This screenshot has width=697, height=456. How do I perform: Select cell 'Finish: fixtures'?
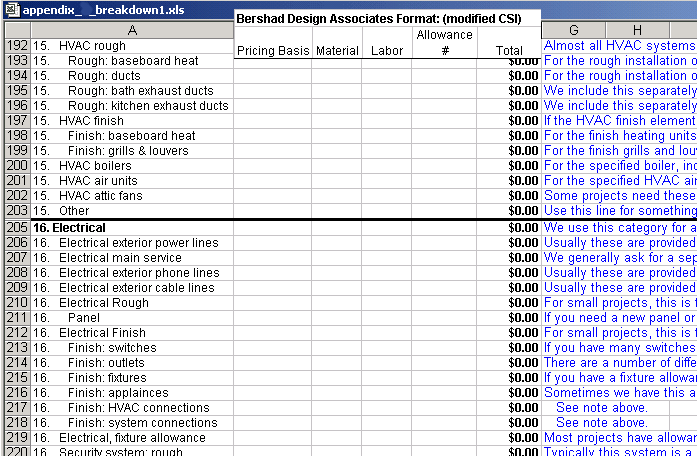coord(132,378)
